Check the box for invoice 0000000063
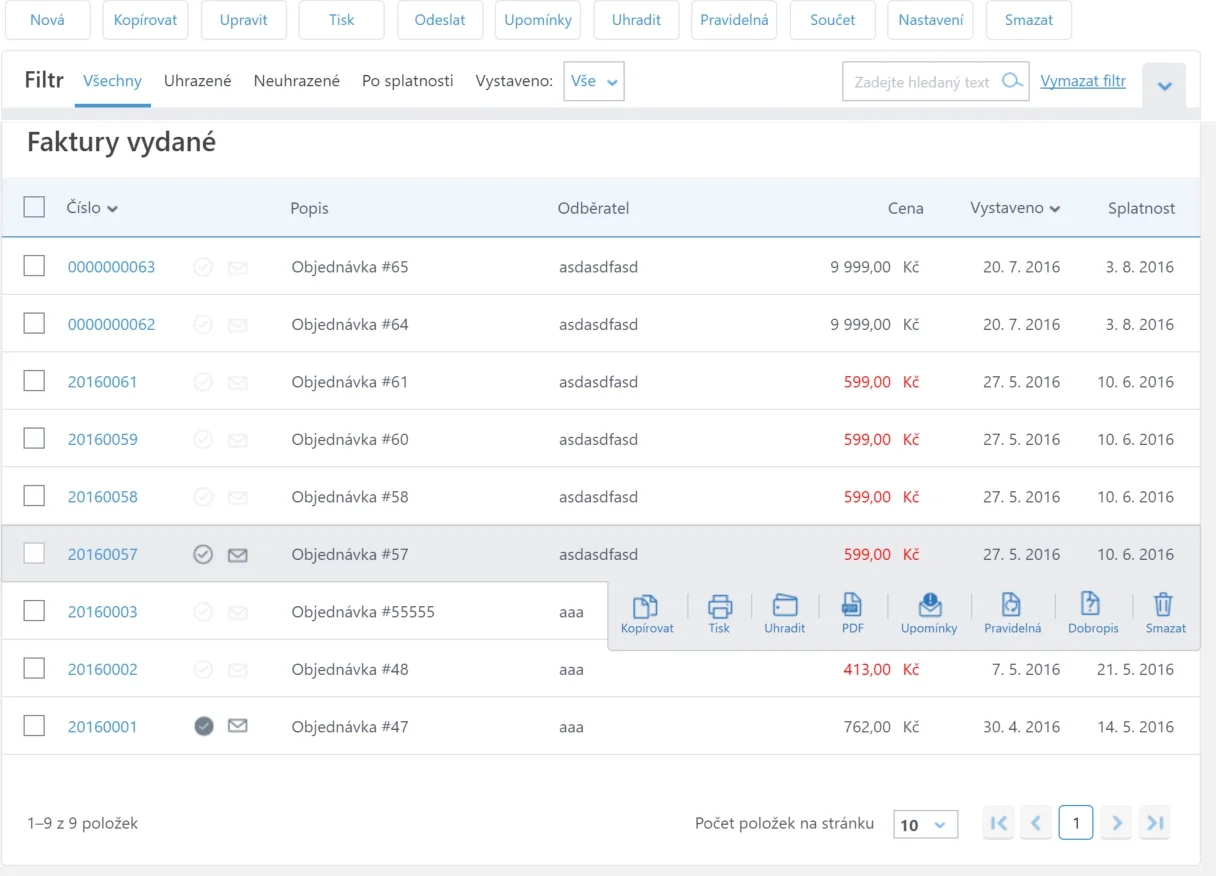The image size is (1216, 876). [34, 266]
